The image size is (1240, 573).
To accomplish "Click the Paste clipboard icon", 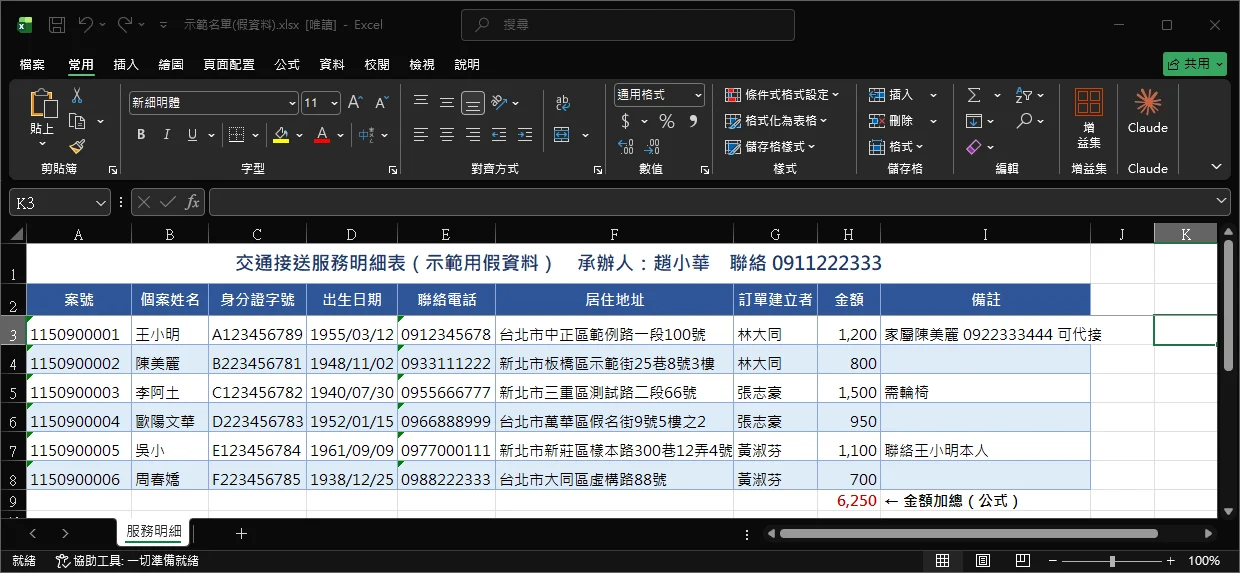I will click(x=43, y=104).
